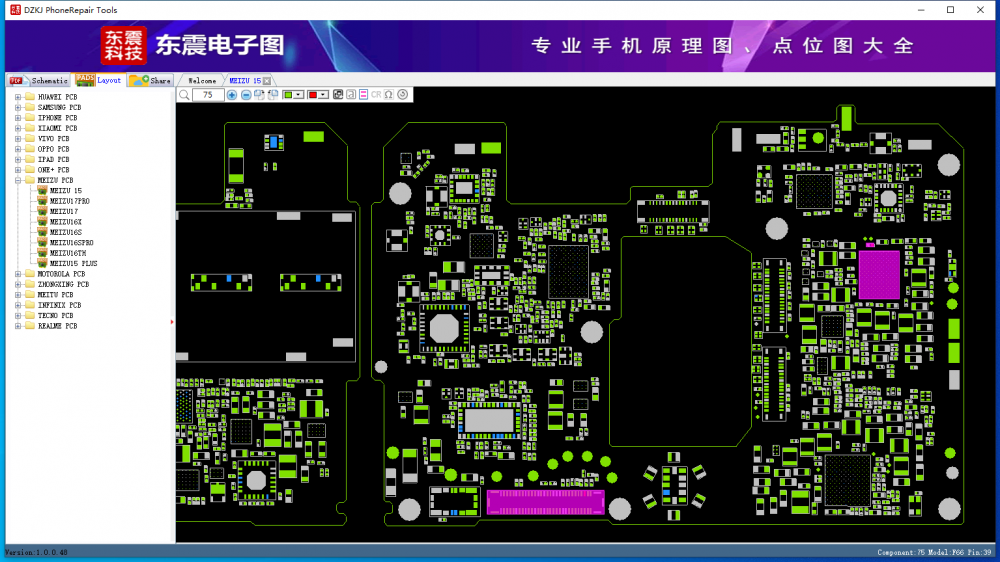Click the overlapping squares toolbar icon
This screenshot has width=1000, height=562.
pos(338,95)
